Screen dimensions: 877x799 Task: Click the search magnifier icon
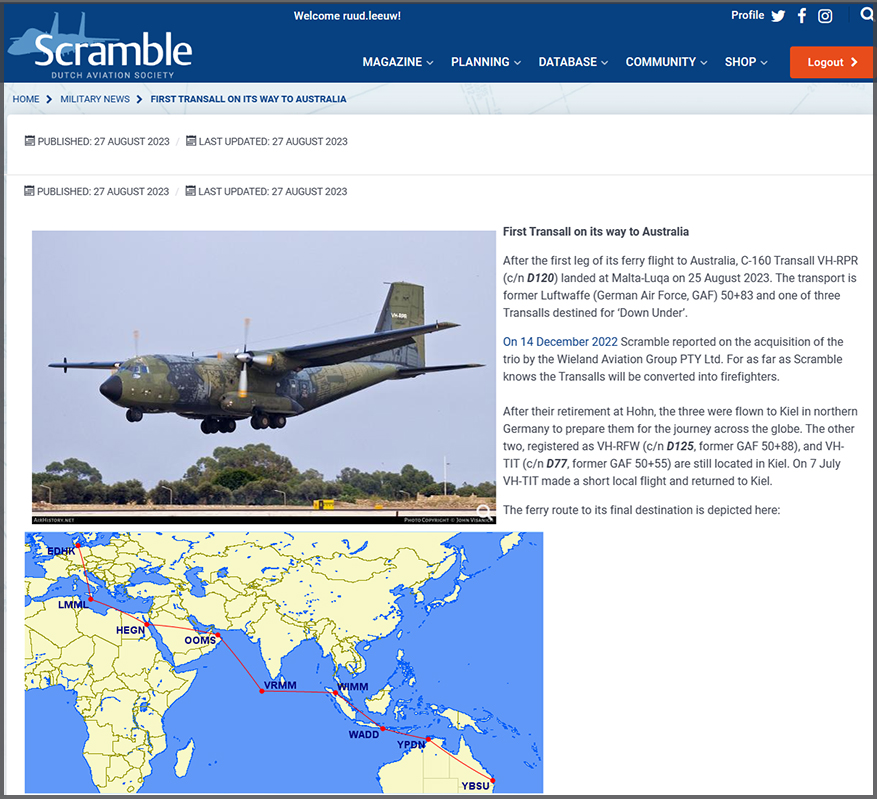[x=866, y=14]
